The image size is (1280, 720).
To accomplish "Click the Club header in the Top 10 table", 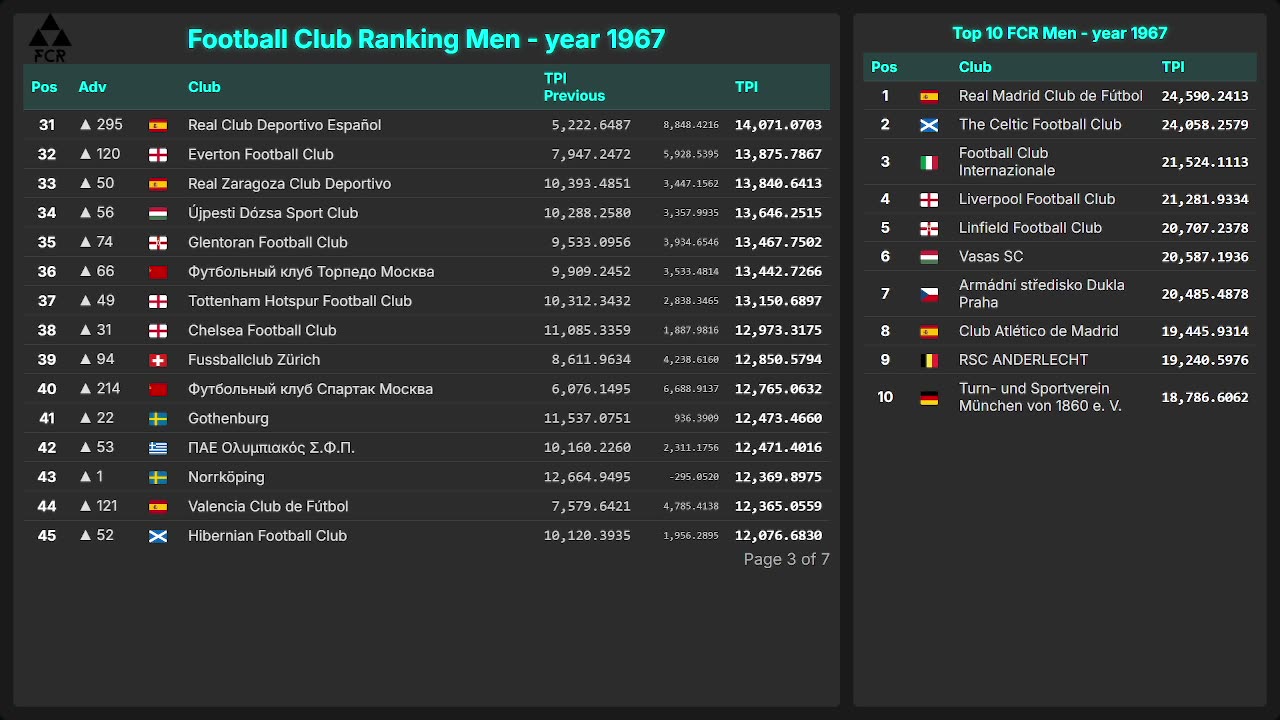I will pyautogui.click(x=975, y=67).
